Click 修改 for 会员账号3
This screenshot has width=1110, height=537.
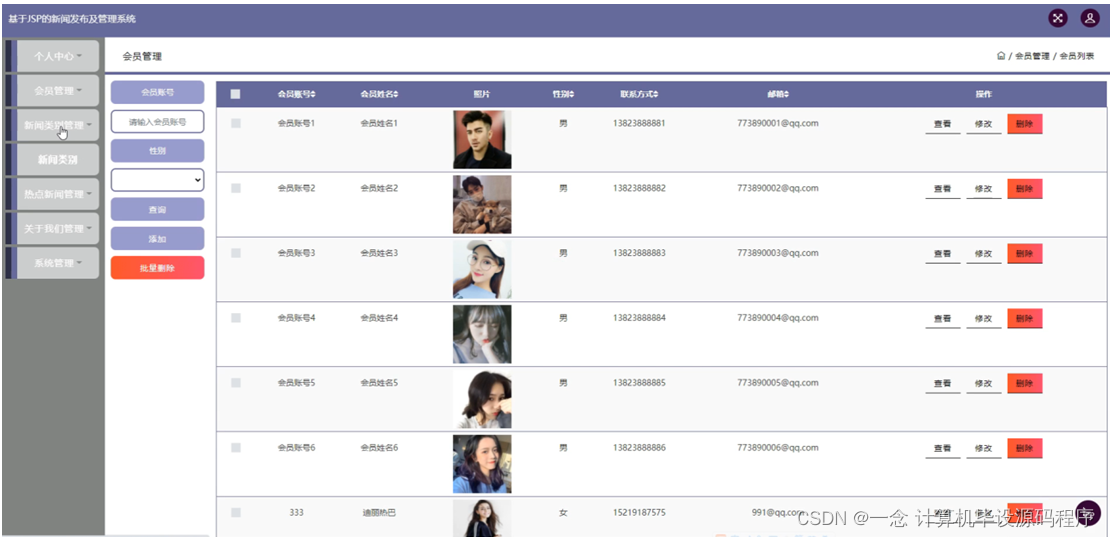point(984,253)
